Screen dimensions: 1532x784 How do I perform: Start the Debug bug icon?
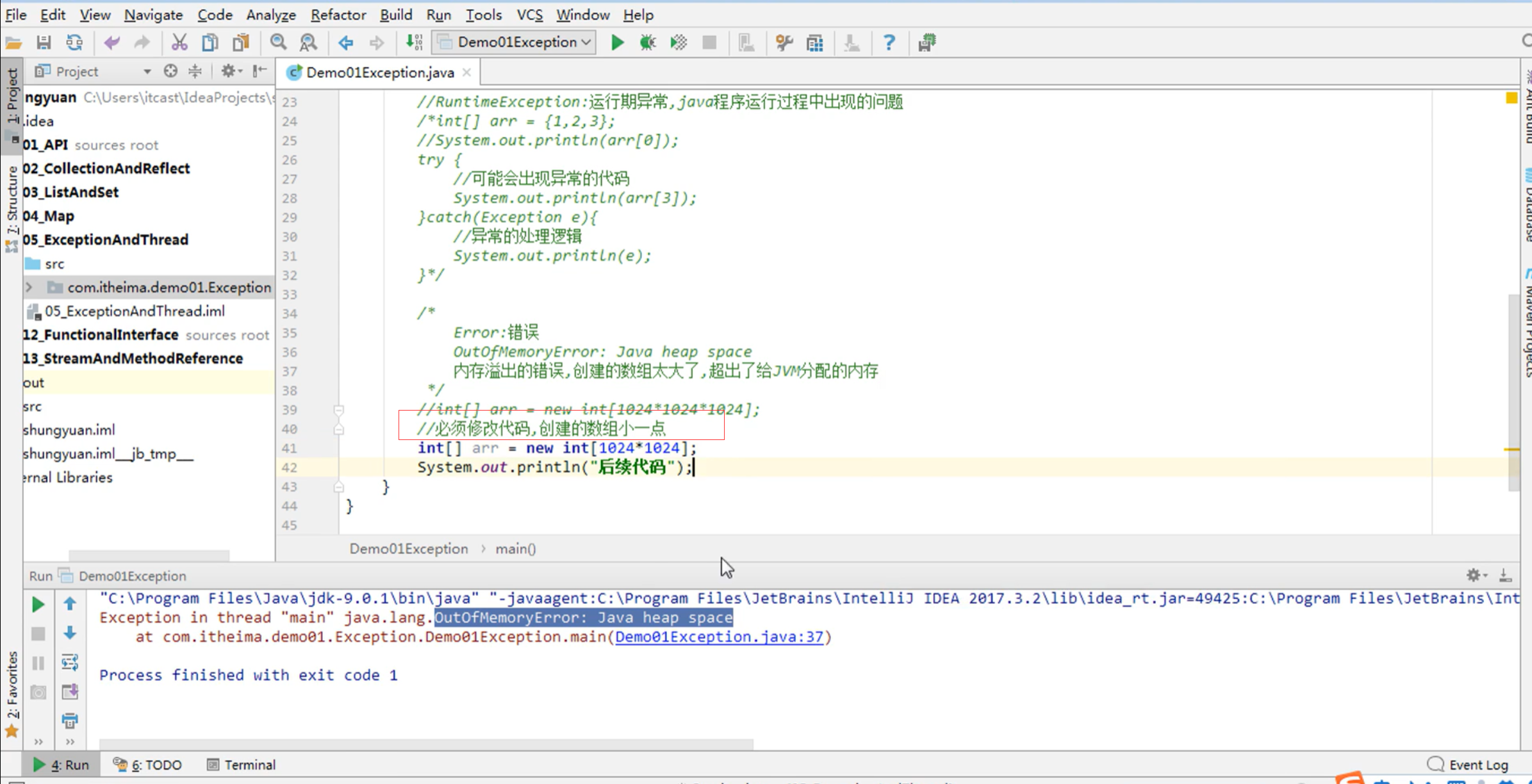(x=647, y=43)
